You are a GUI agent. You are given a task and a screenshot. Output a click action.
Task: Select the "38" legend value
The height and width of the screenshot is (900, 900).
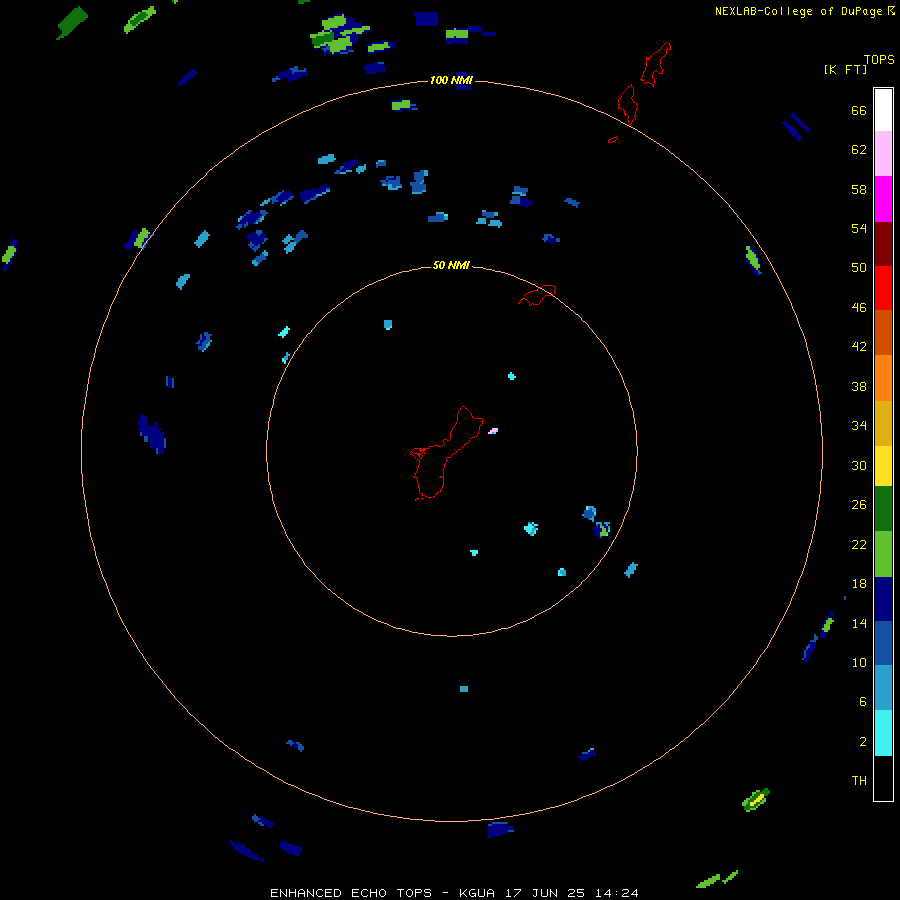(859, 386)
